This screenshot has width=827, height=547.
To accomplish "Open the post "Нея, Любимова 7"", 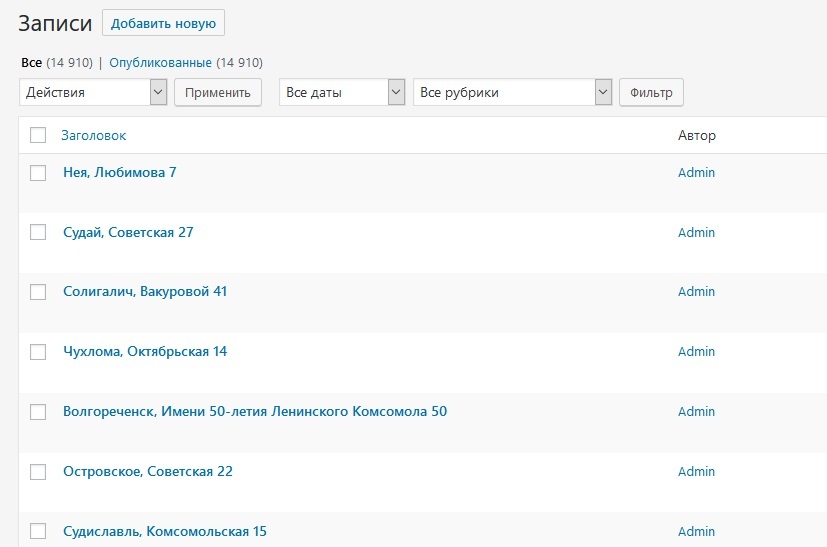I will click(119, 172).
